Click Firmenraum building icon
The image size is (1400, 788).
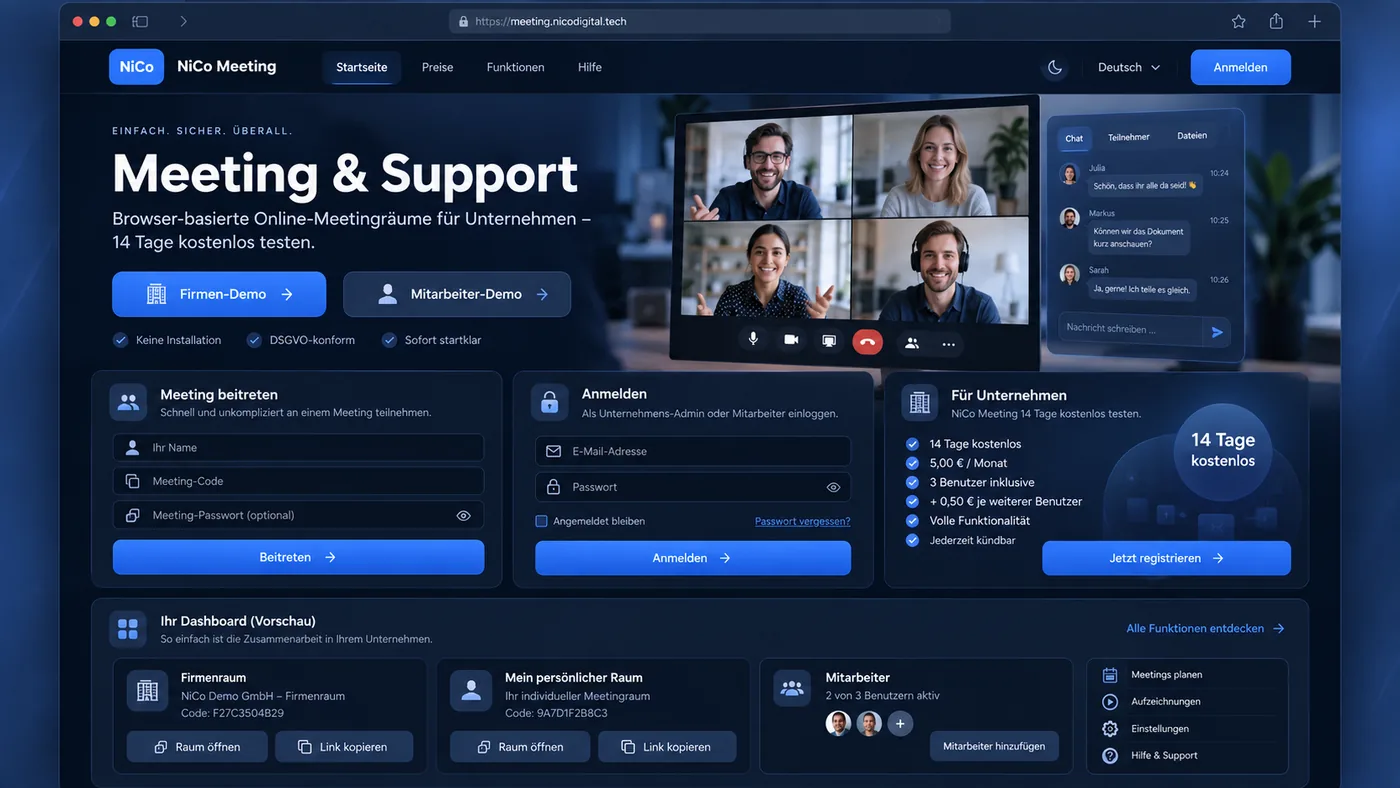pos(147,690)
